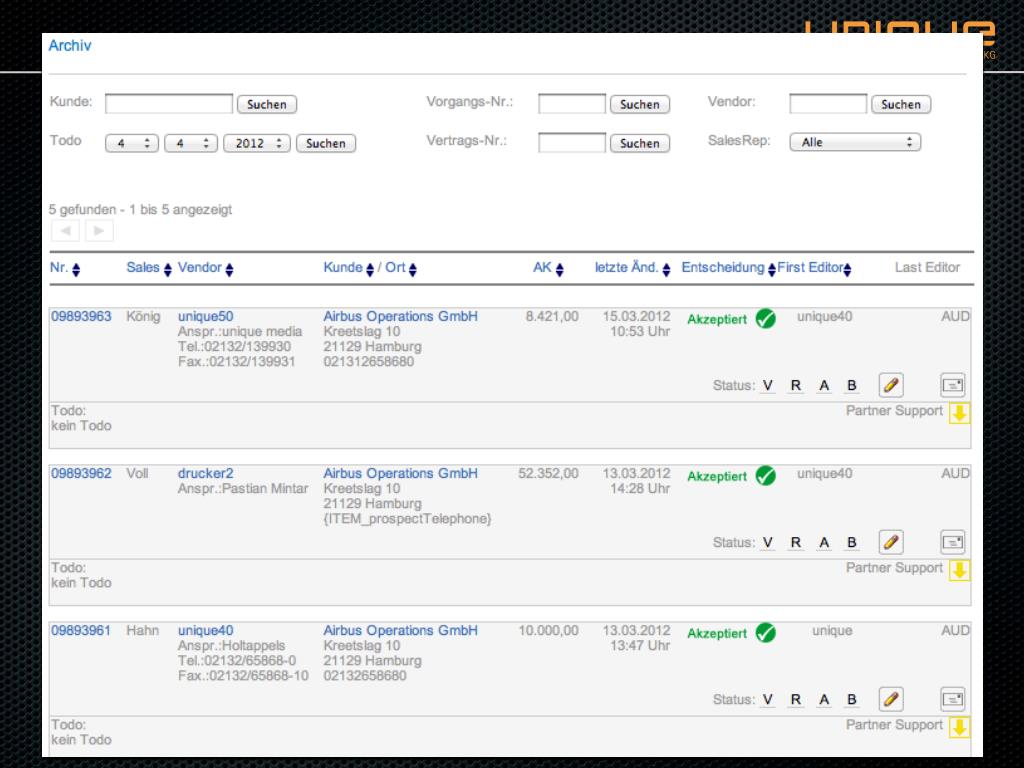
Task: Click status V for order 09893962
Action: click(x=767, y=542)
